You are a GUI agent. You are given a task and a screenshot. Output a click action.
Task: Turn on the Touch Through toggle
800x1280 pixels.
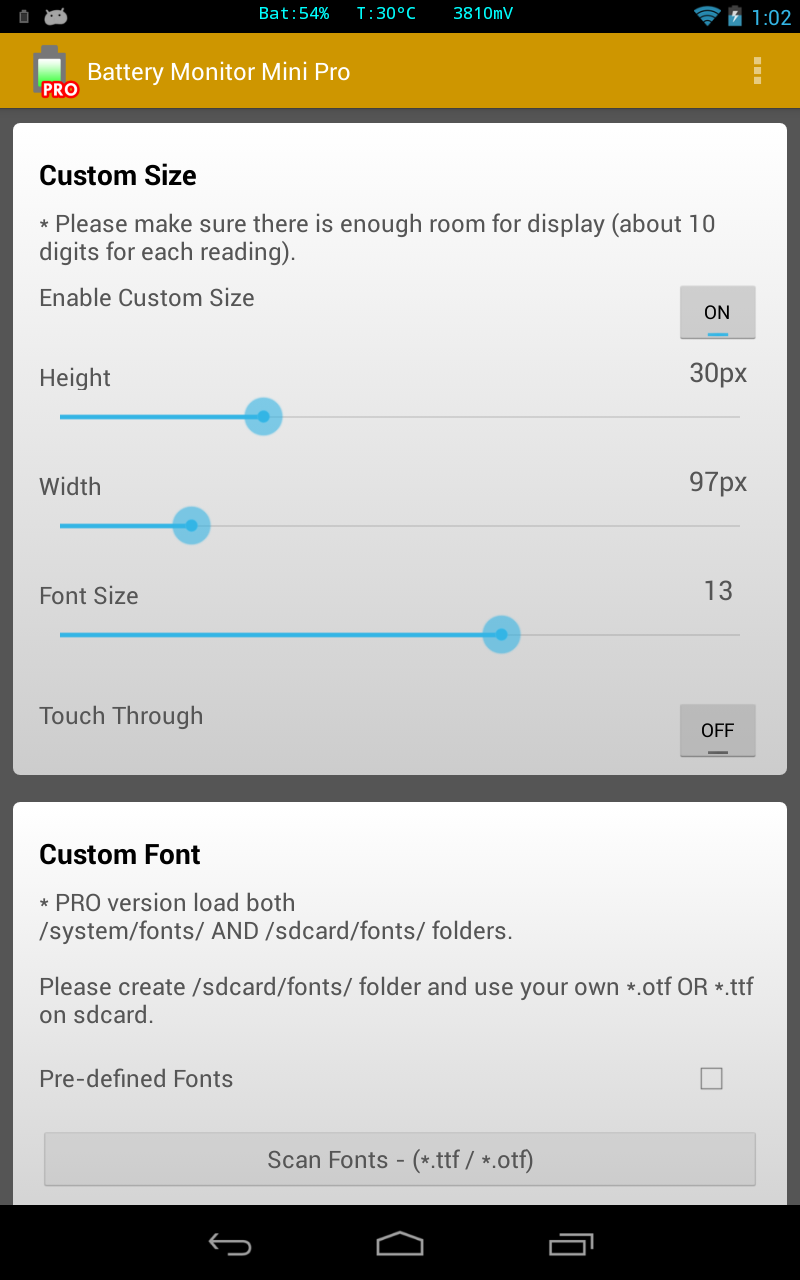point(717,731)
